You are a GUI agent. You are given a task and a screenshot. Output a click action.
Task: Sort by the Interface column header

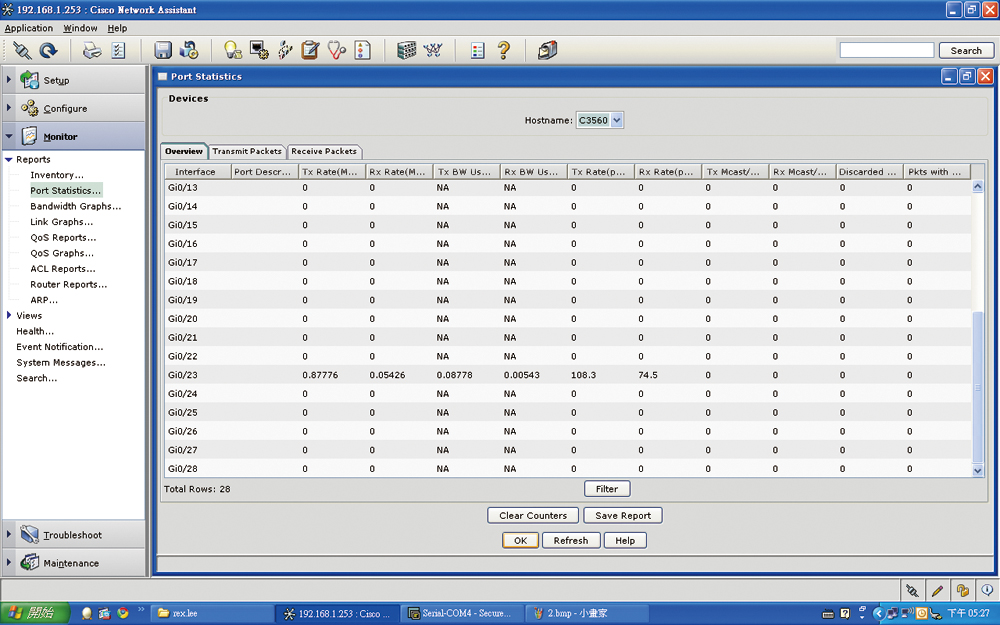197,172
